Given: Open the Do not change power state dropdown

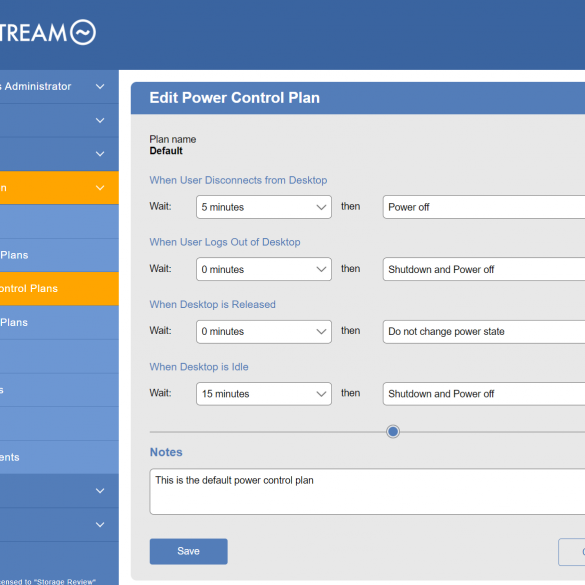Looking at the screenshot, I should 484,332.
